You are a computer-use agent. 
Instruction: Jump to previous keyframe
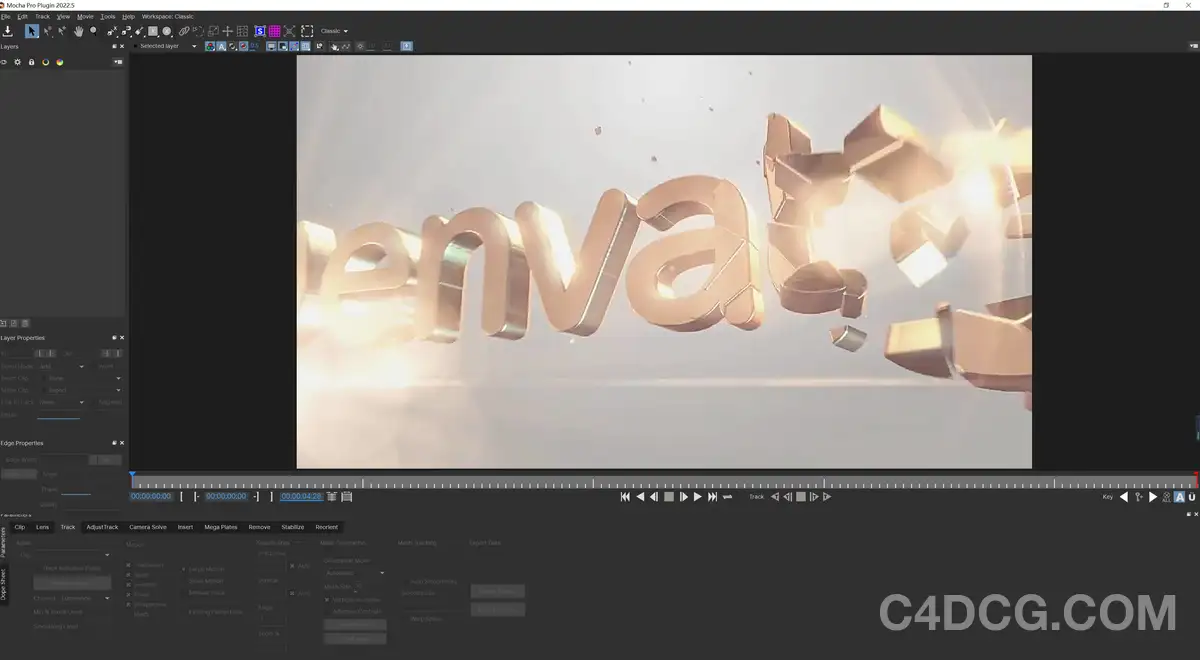point(1123,496)
